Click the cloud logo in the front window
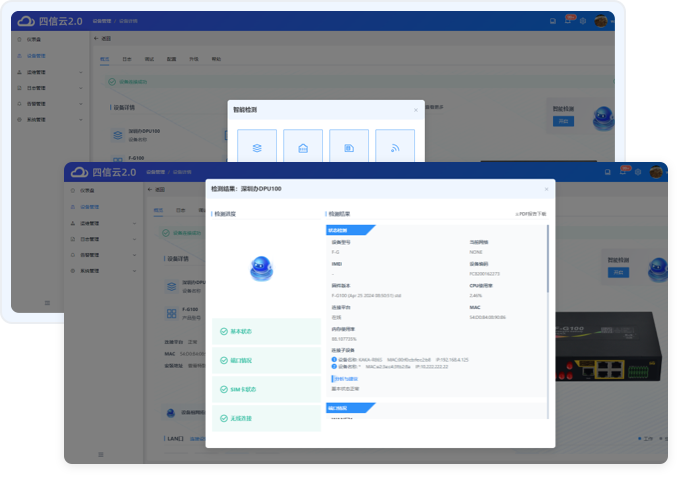The image size is (685, 481). pos(80,172)
